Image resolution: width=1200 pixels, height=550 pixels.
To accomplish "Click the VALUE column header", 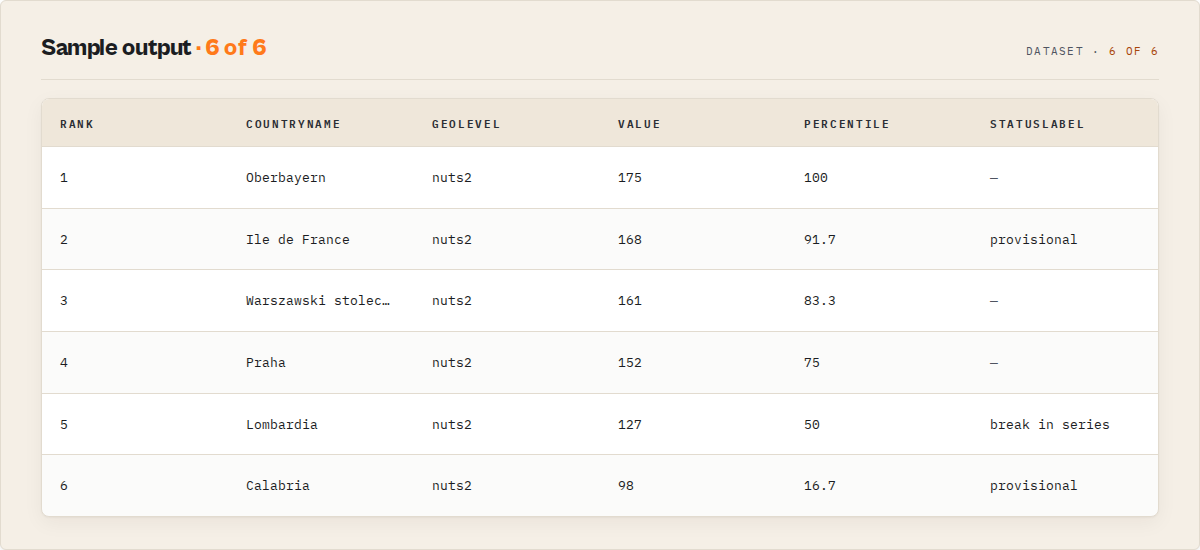I will pyautogui.click(x=639, y=124).
